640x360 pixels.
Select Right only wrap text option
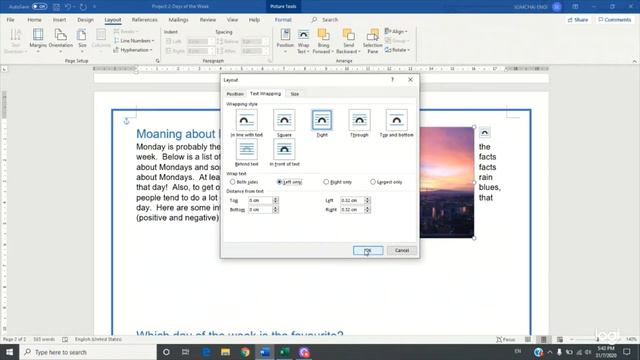click(337, 182)
